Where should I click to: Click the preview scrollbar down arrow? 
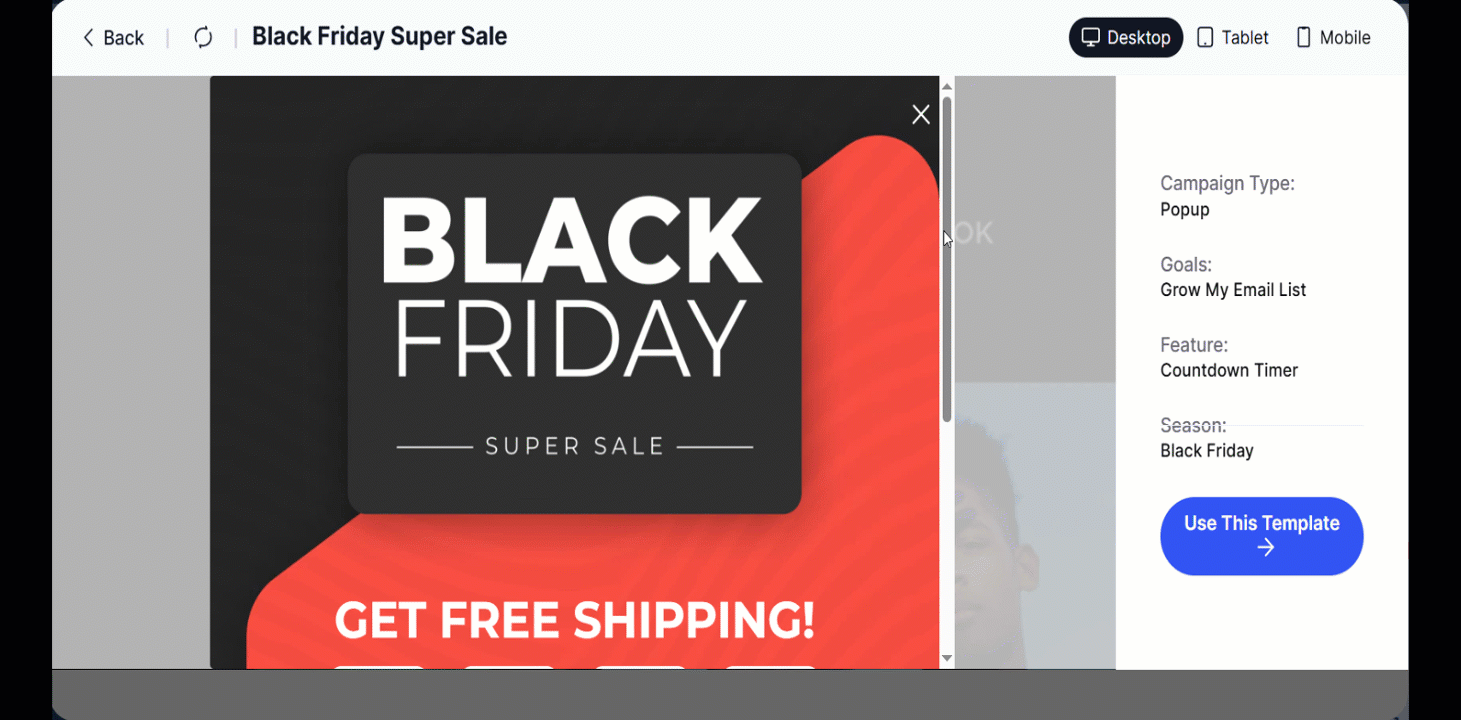pos(947,658)
